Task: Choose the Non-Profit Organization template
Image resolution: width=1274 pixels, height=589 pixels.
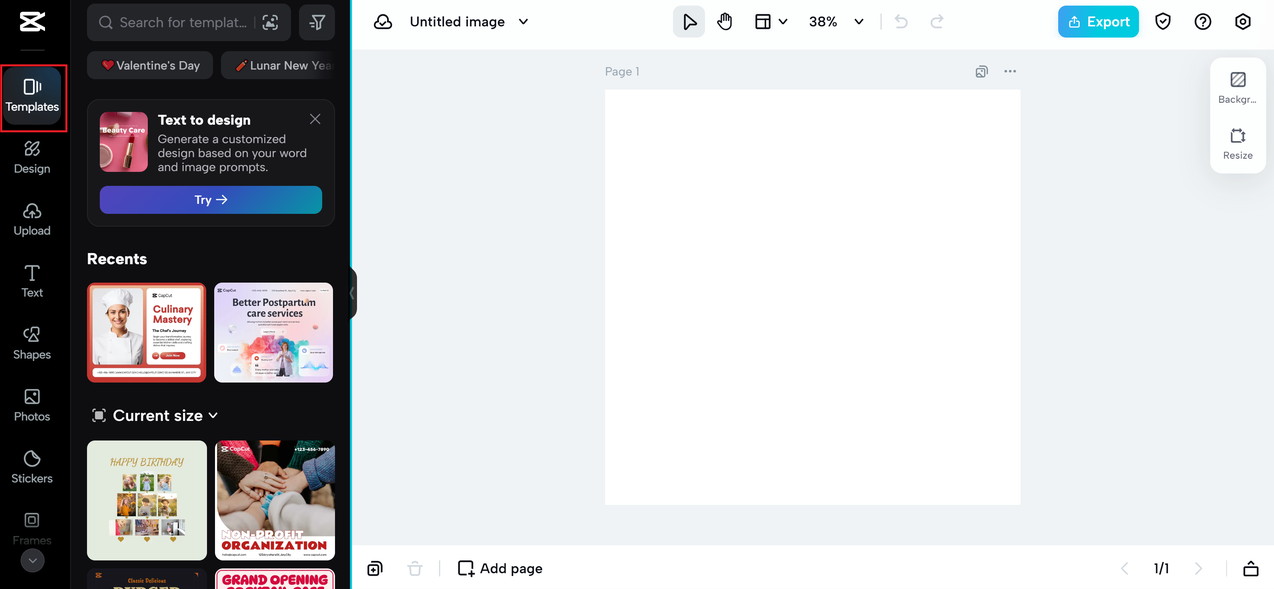Action: tap(275, 500)
